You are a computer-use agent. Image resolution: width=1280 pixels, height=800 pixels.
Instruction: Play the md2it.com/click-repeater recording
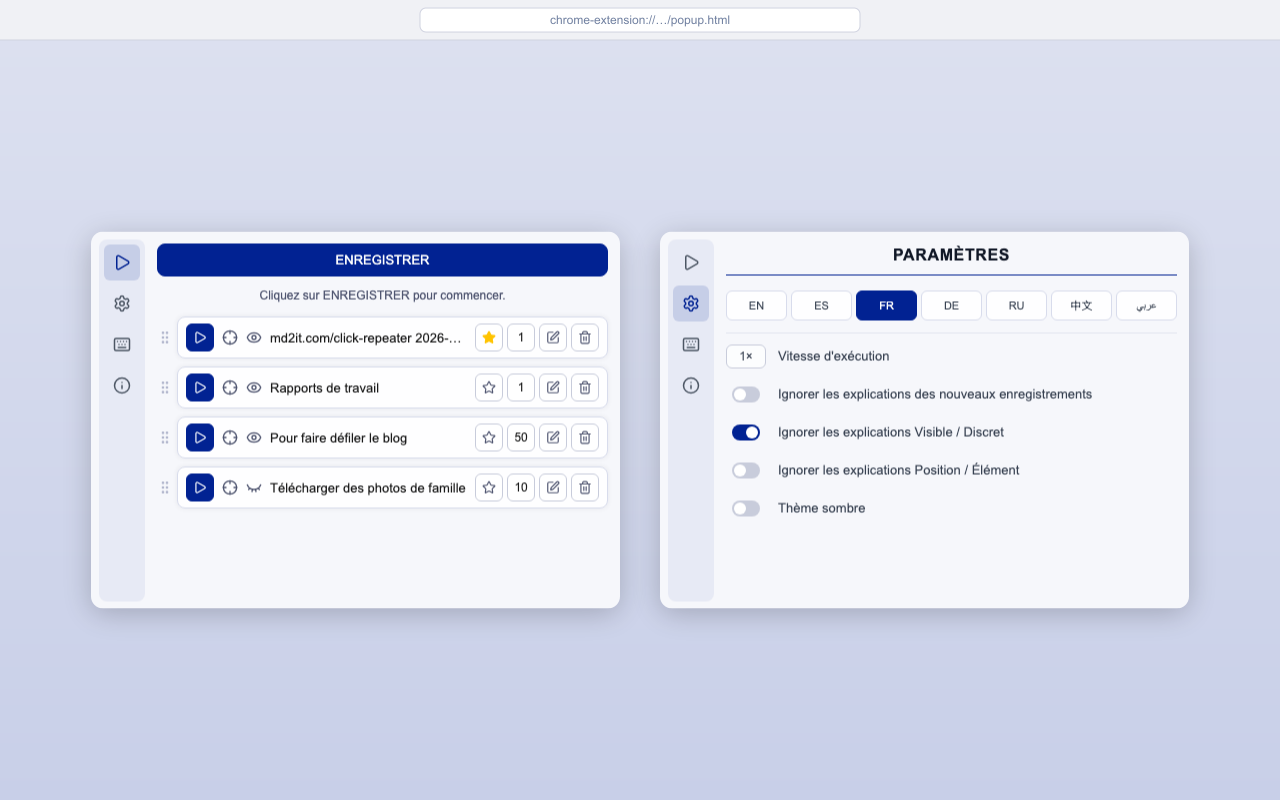click(x=200, y=338)
